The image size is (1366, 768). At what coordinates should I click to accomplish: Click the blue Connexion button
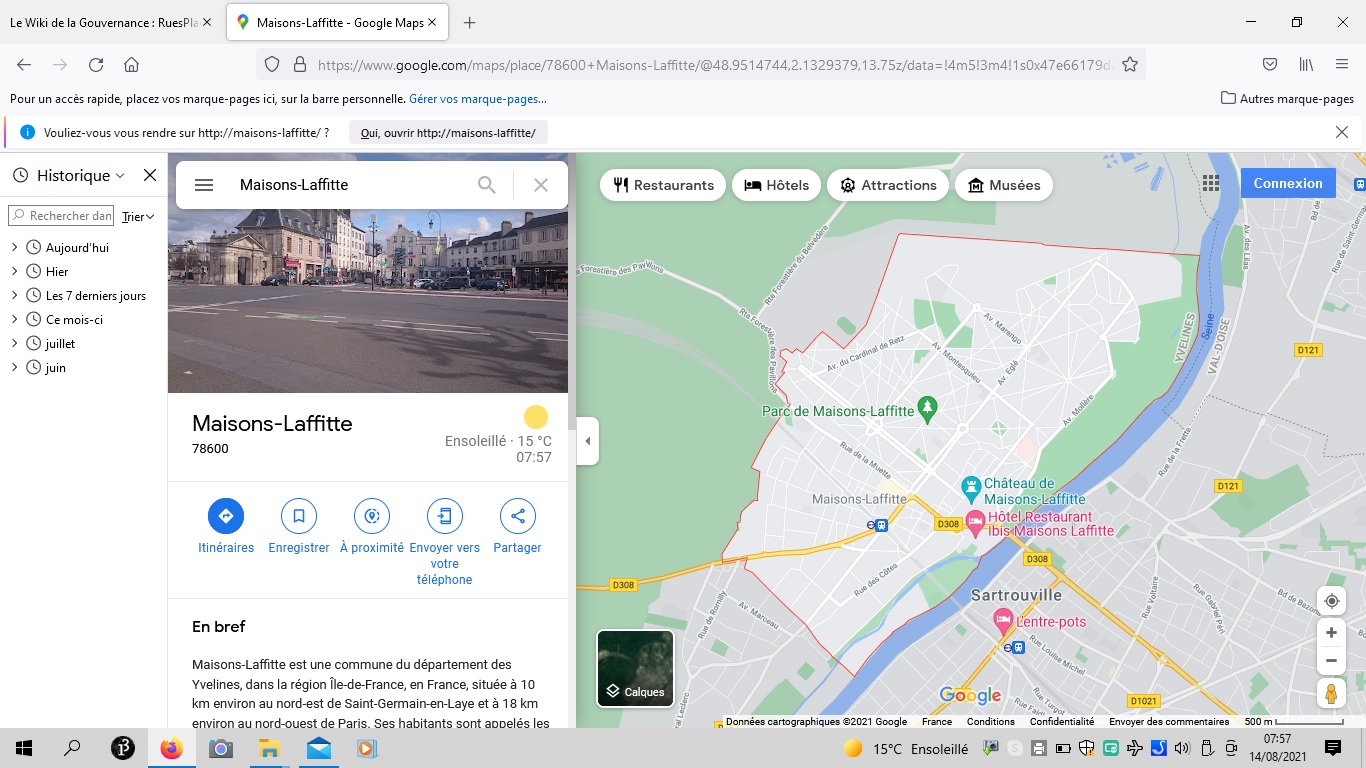pos(1287,183)
